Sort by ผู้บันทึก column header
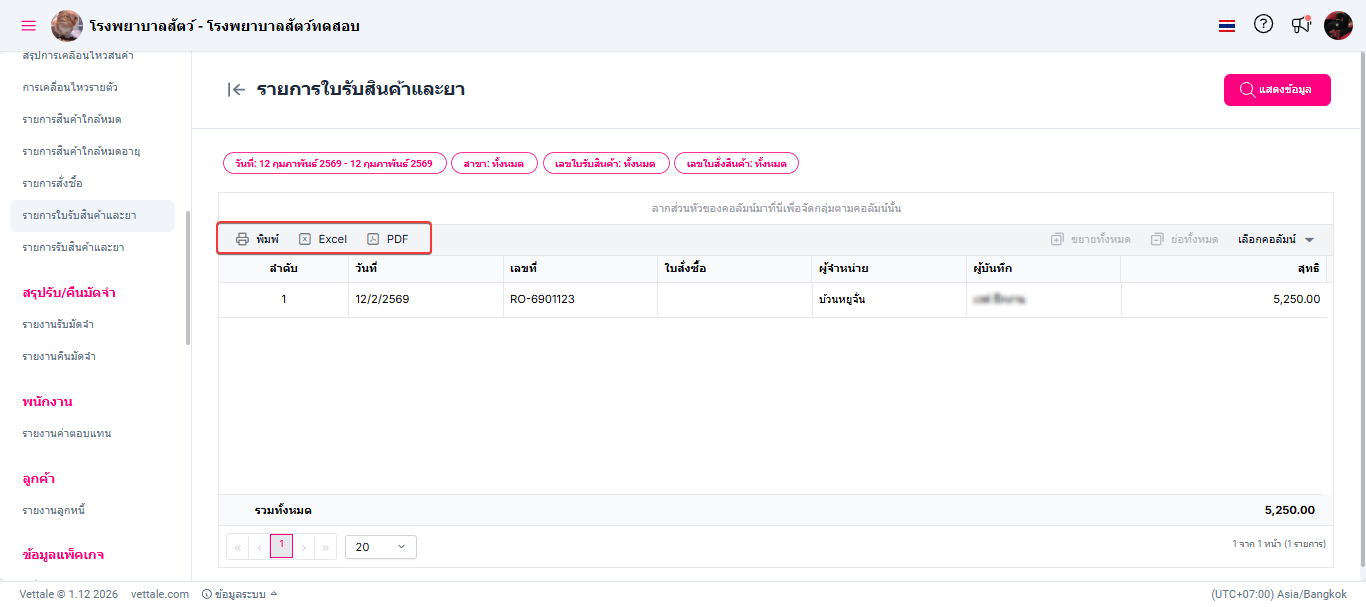Image resolution: width=1366 pixels, height=607 pixels. click(1043, 269)
